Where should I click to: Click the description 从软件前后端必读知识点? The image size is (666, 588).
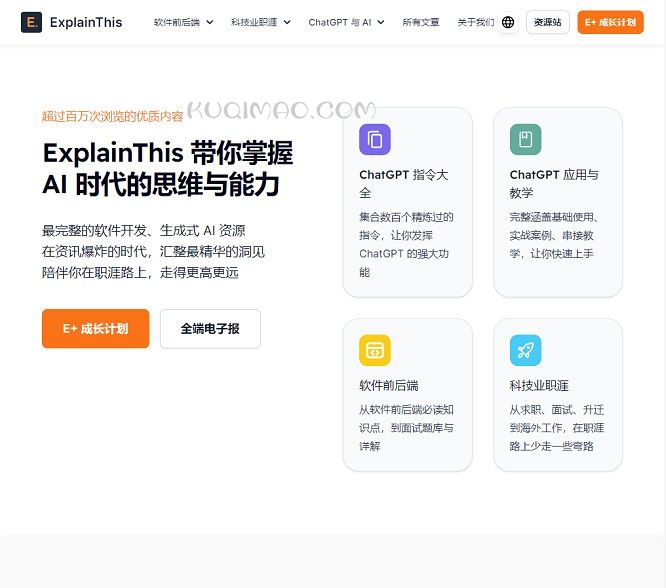406,428
